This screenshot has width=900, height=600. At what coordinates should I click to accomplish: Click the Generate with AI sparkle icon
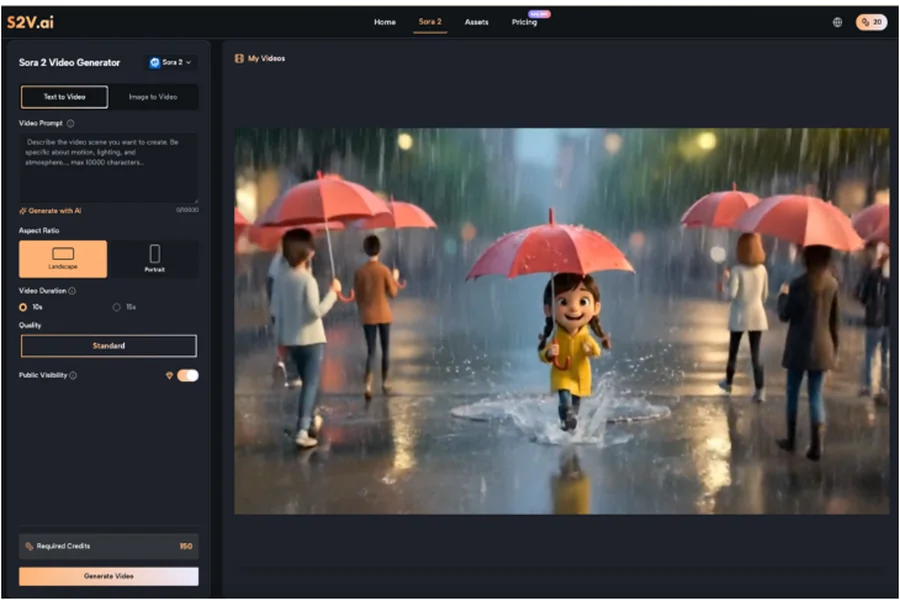(x=24, y=209)
